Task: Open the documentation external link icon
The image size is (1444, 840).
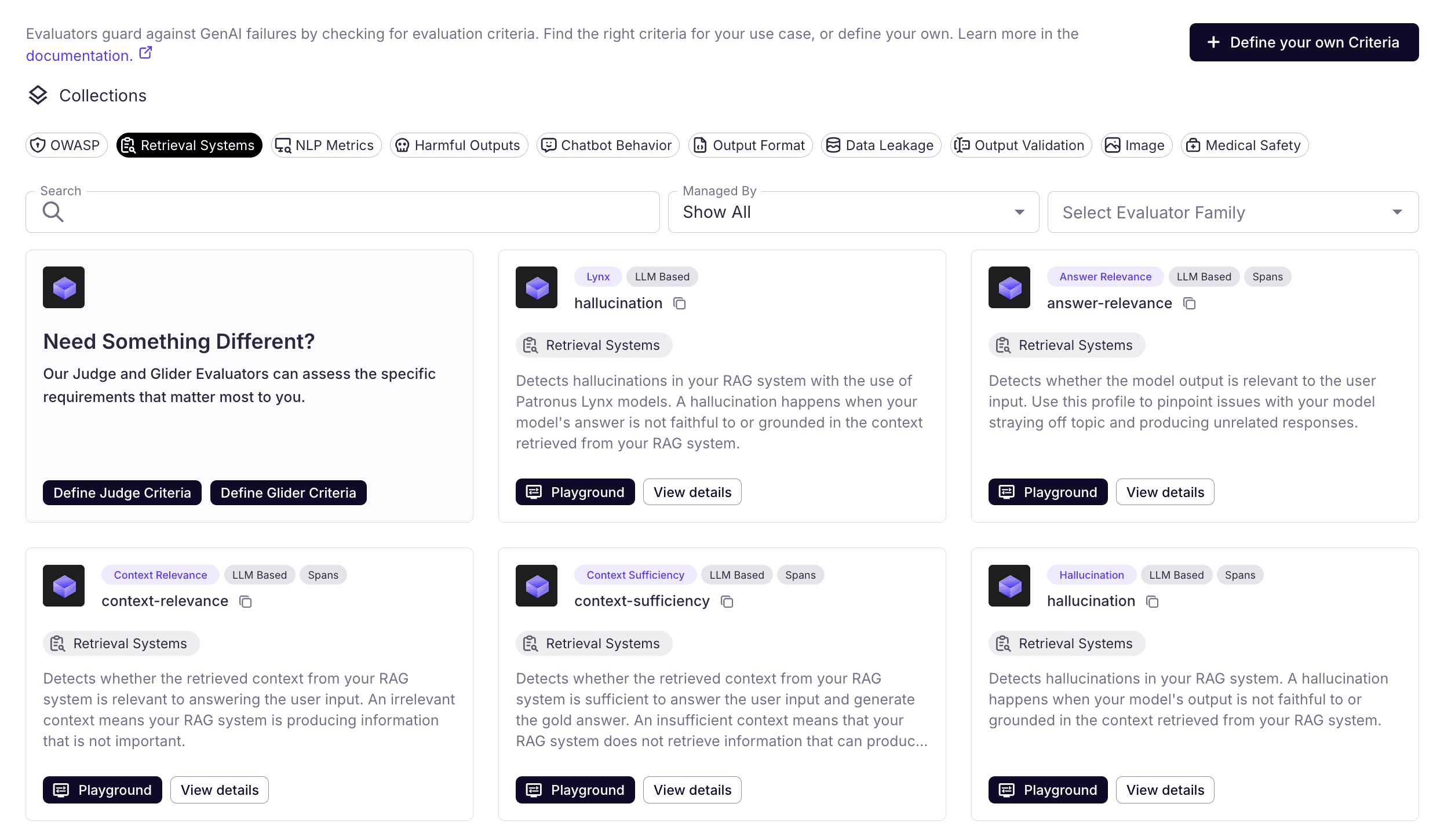Action: pos(146,53)
